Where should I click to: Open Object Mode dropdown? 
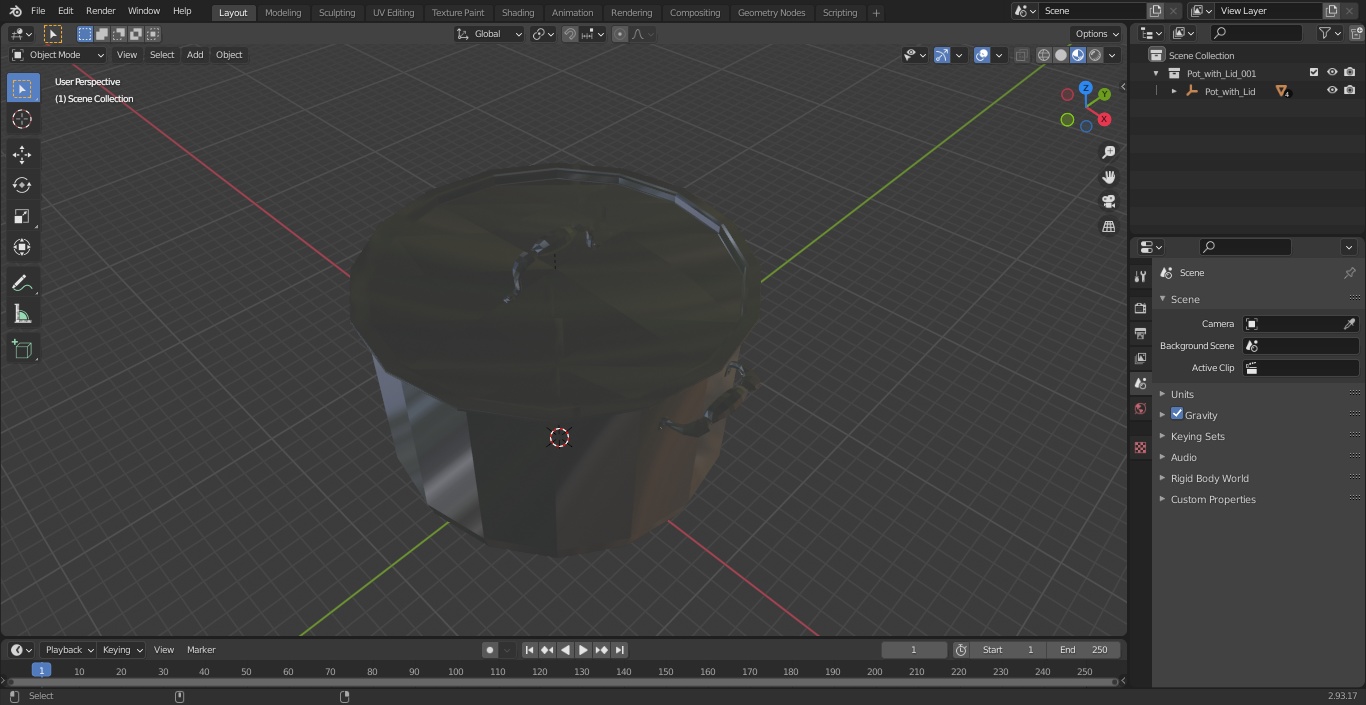58,55
